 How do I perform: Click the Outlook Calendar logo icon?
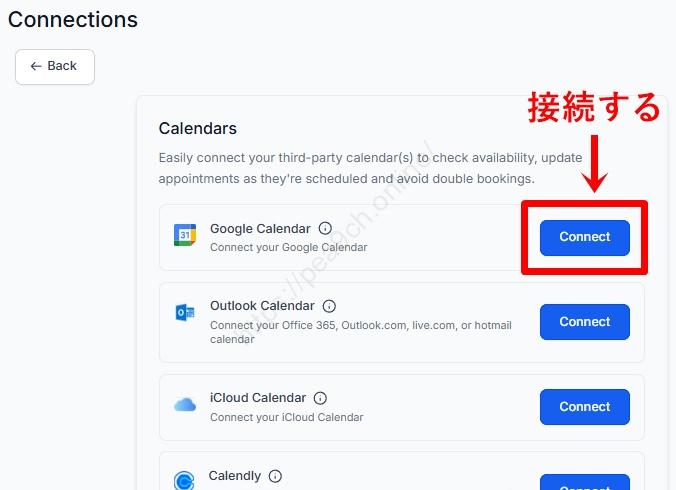pyautogui.click(x=185, y=313)
